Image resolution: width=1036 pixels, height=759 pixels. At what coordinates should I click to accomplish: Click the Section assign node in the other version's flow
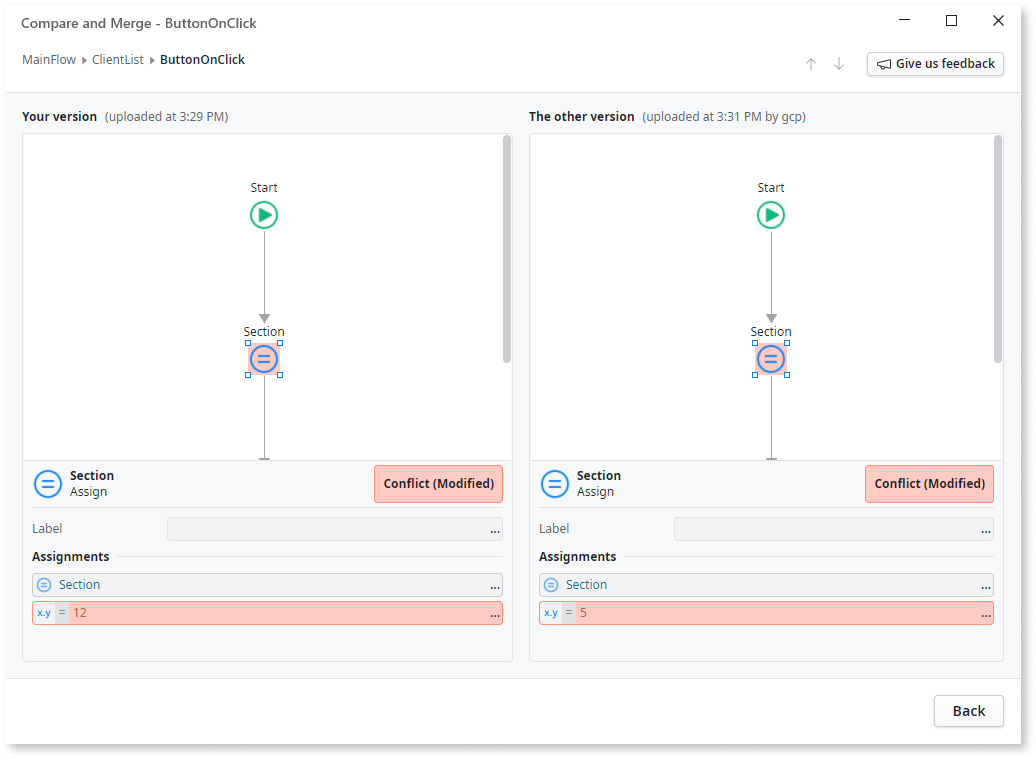(770, 358)
